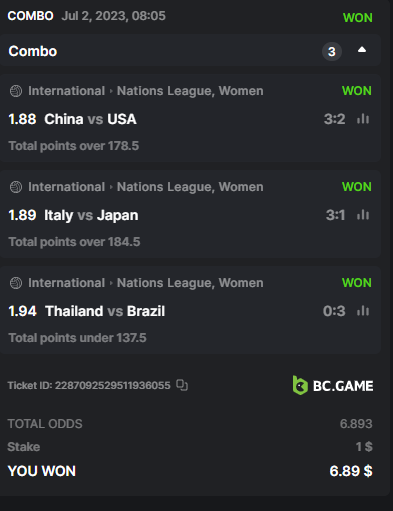This screenshot has width=393, height=511.
Task: Select International breadcrumb above Italy vs Japan
Action: [66, 187]
